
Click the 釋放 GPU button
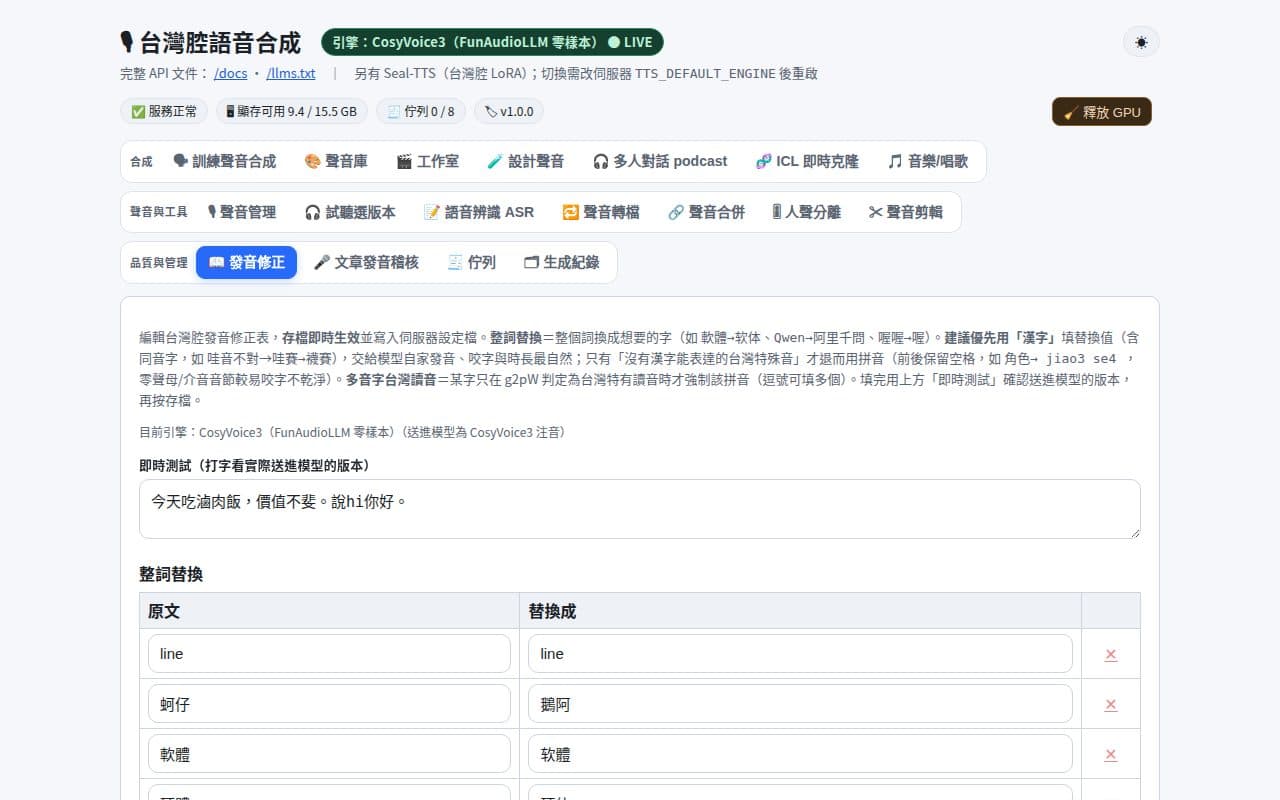pos(1102,112)
